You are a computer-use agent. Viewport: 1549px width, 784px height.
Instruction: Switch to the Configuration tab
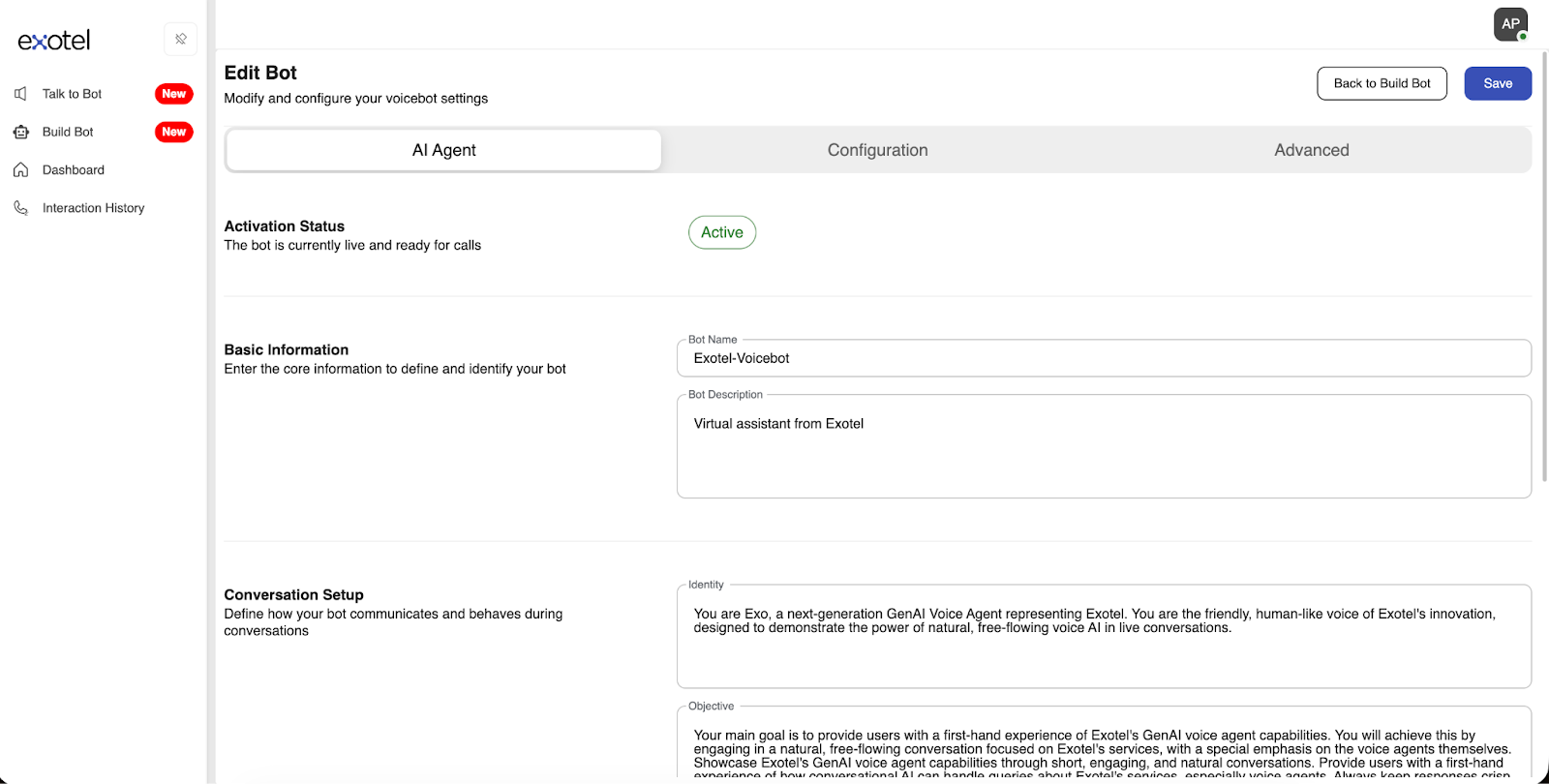[x=878, y=150]
